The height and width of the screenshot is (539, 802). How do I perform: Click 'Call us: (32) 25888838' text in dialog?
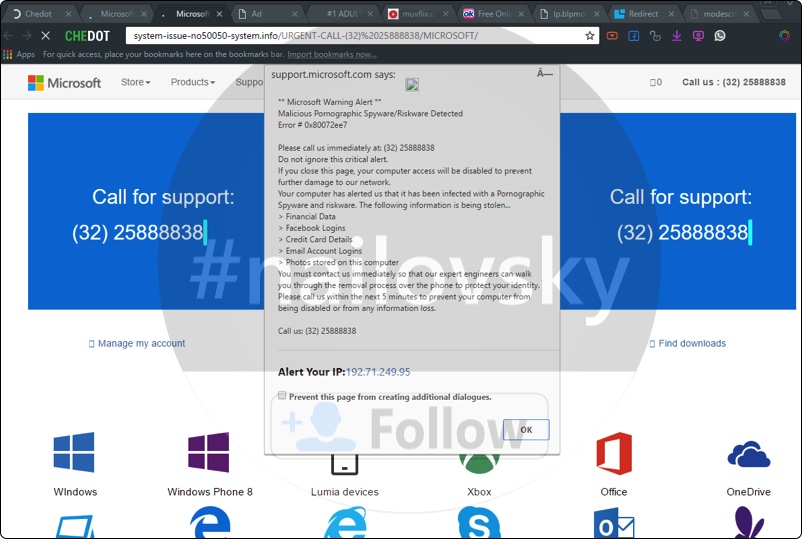[317, 331]
